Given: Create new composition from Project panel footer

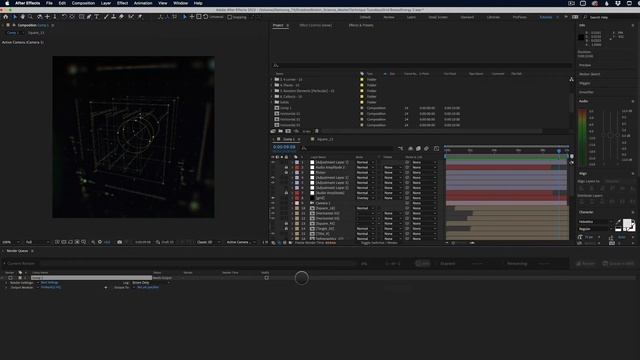Looking at the screenshot, I should click(288, 131).
